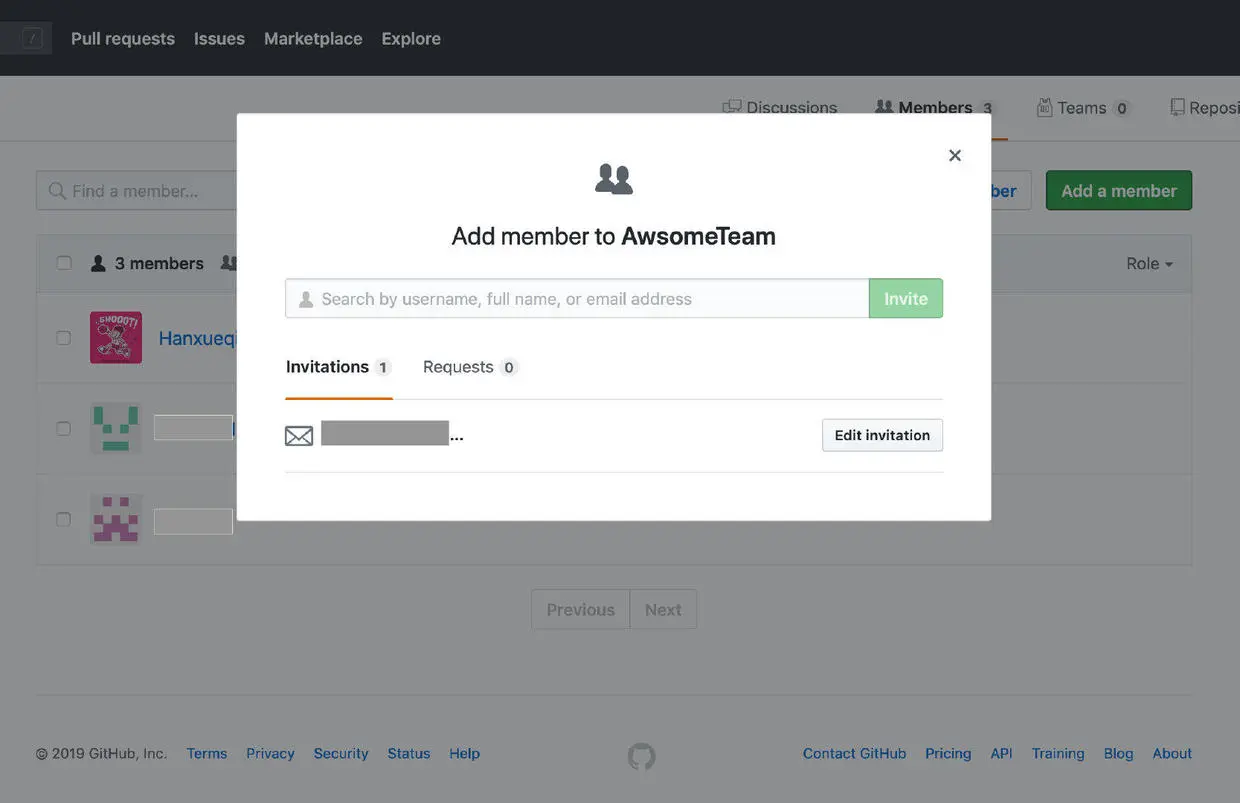
Task: Open the Status footer link
Action: click(x=409, y=753)
